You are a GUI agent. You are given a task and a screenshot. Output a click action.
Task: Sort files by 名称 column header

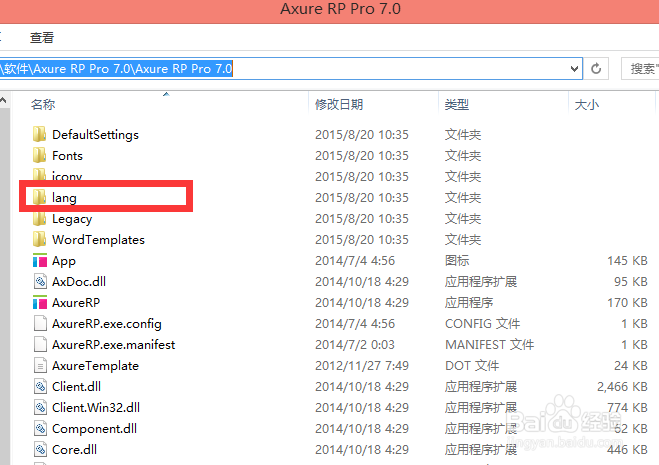pyautogui.click(x=43, y=104)
